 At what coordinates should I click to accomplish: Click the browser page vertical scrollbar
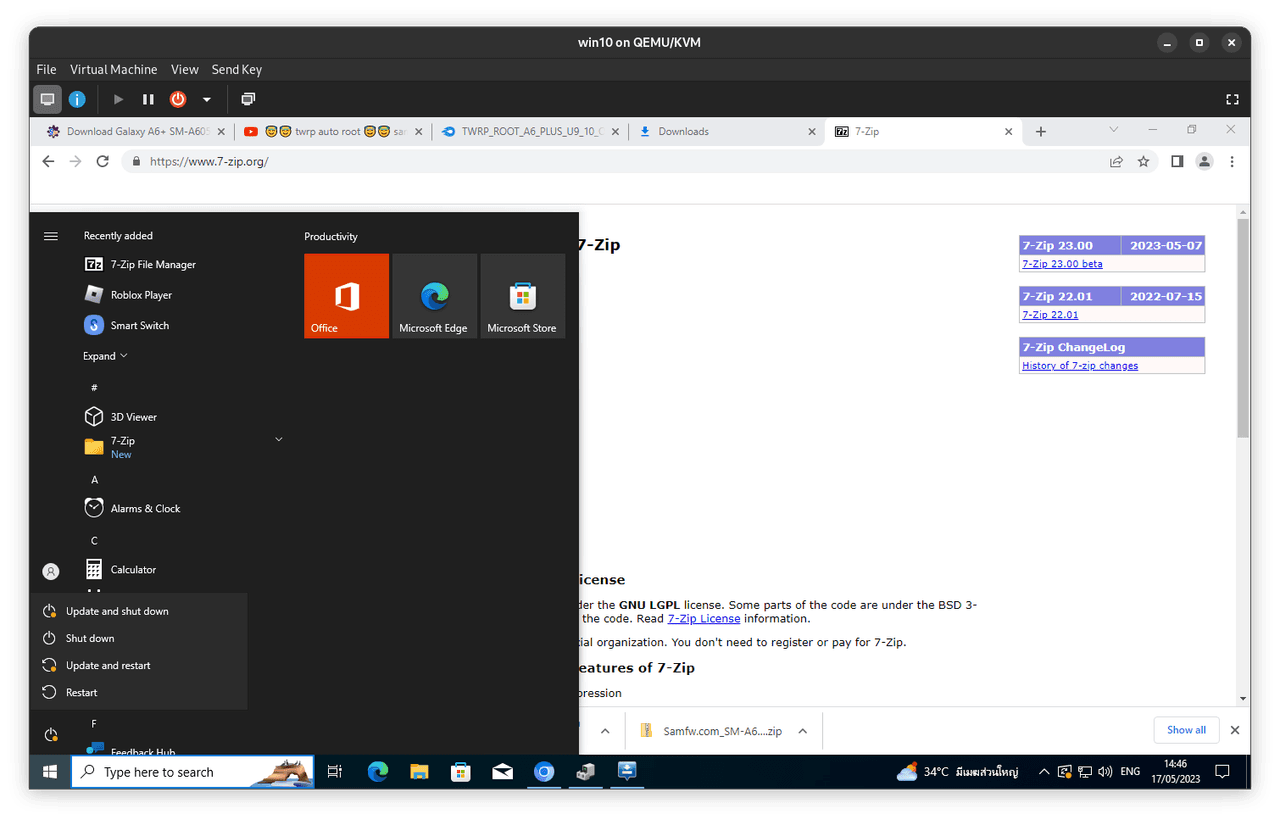coord(1243,330)
